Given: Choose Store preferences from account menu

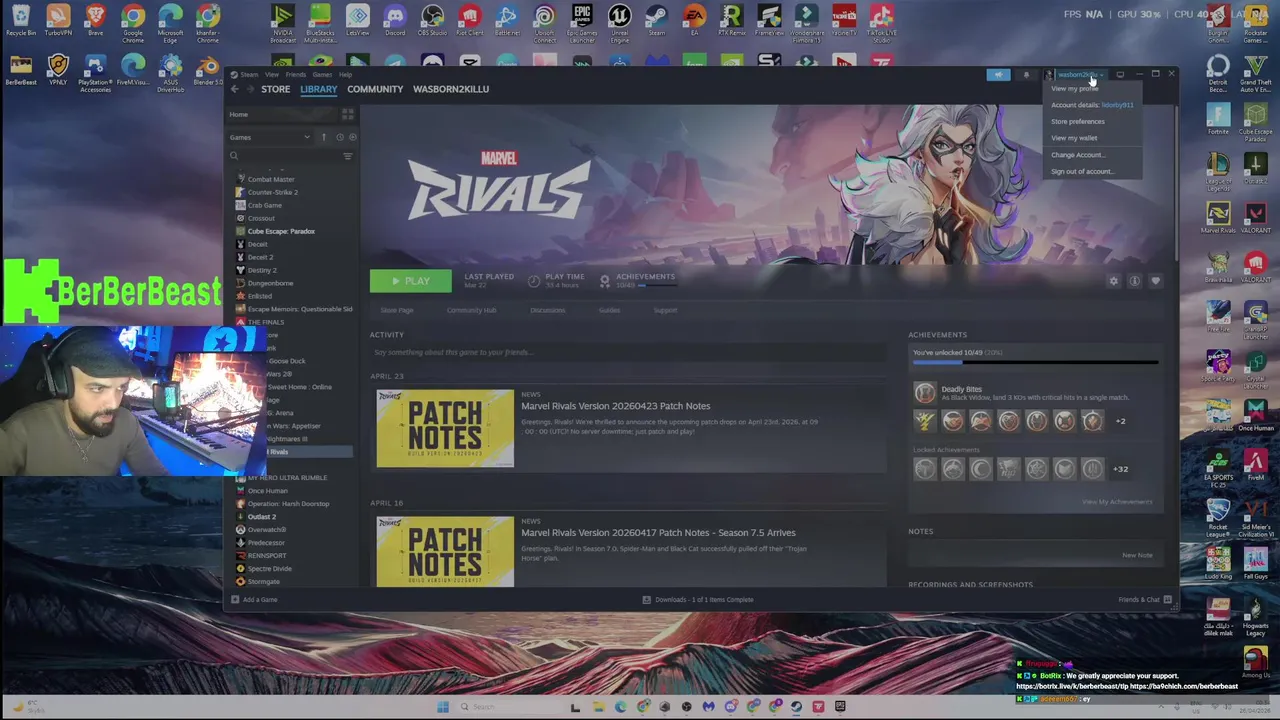Looking at the screenshot, I should (x=1078, y=121).
